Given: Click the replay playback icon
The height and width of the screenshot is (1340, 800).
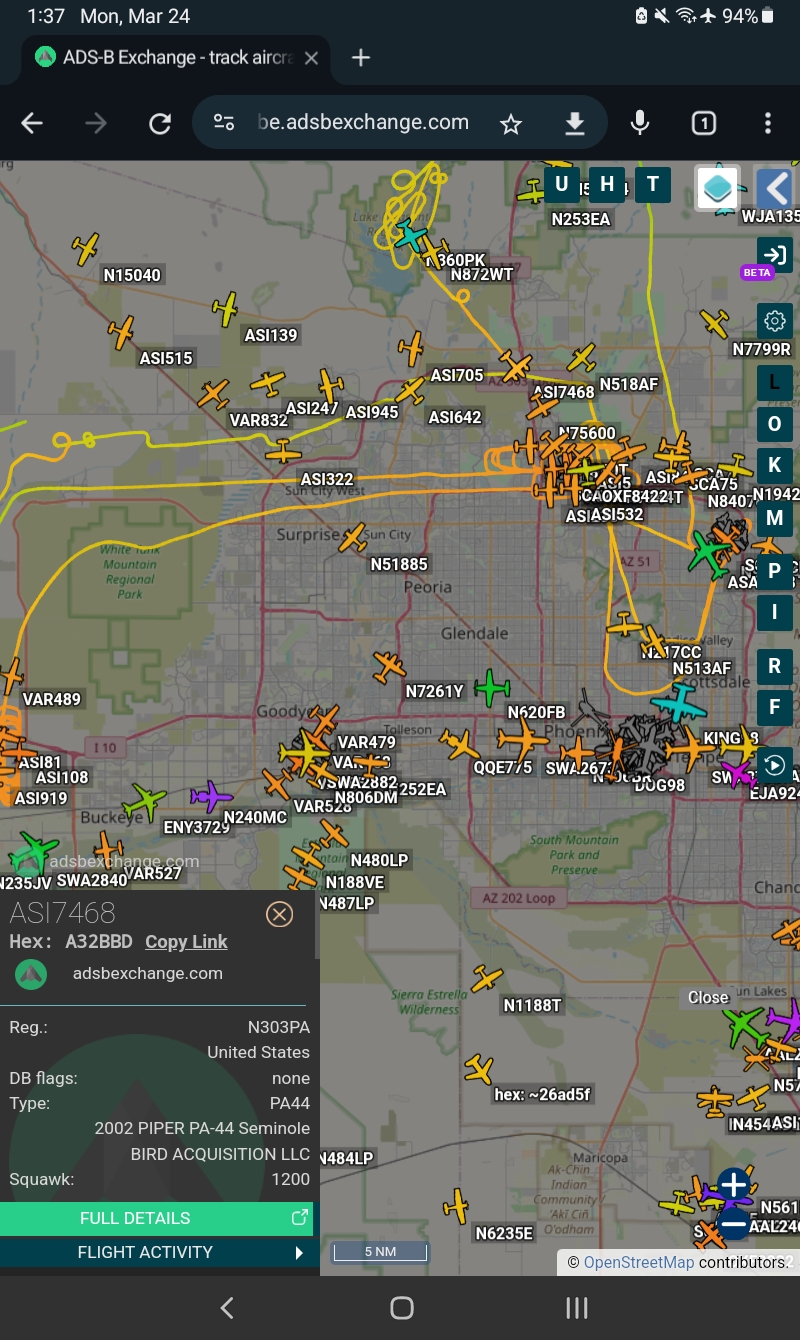Looking at the screenshot, I should click(774, 765).
